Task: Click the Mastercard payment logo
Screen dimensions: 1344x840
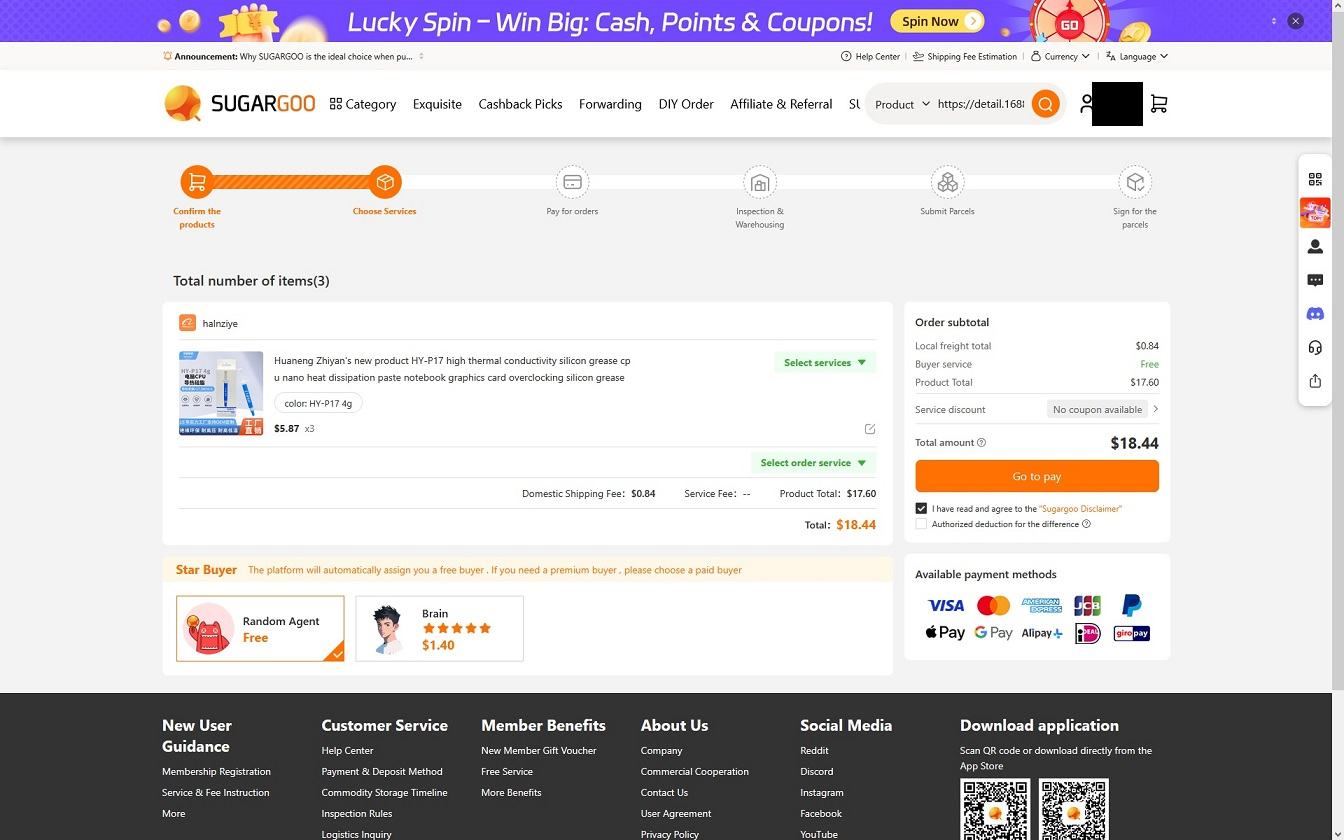Action: click(993, 605)
